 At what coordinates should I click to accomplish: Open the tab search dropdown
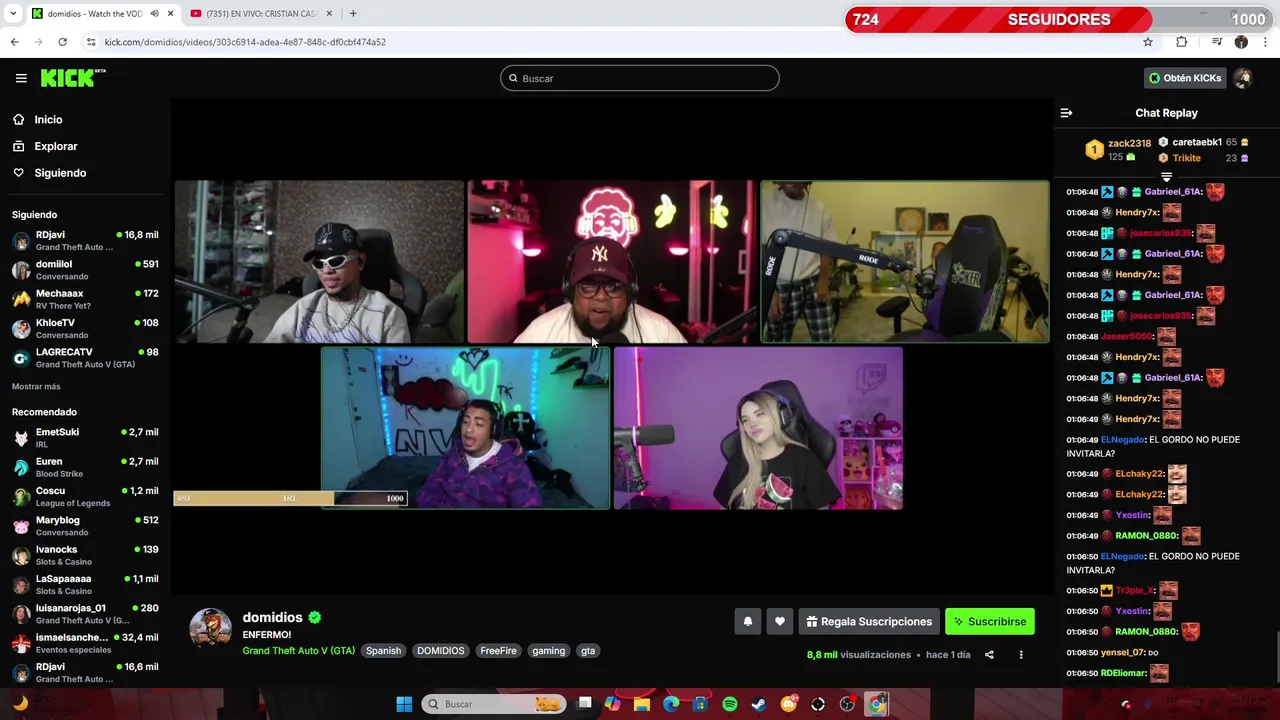pyautogui.click(x=13, y=14)
